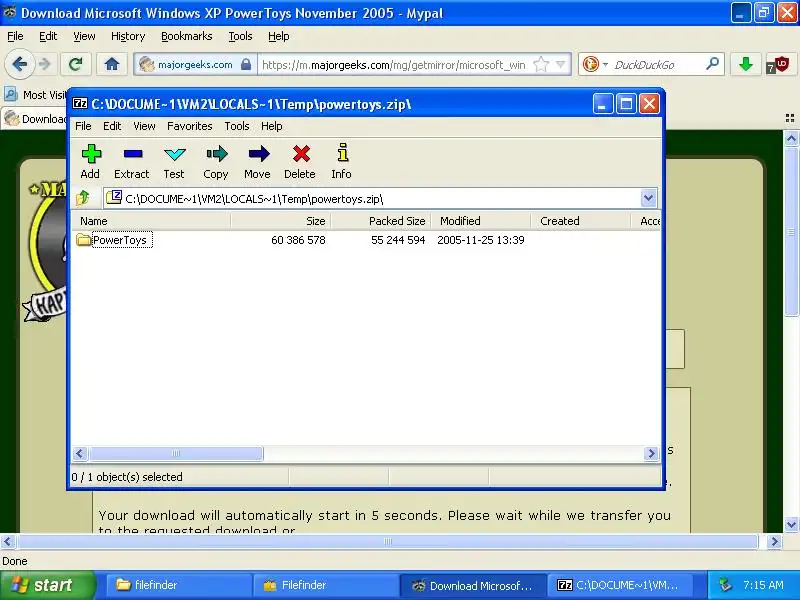The height and width of the screenshot is (600, 800).
Task: Open the uBlock Origin shield icon
Action: pyautogui.click(x=779, y=65)
